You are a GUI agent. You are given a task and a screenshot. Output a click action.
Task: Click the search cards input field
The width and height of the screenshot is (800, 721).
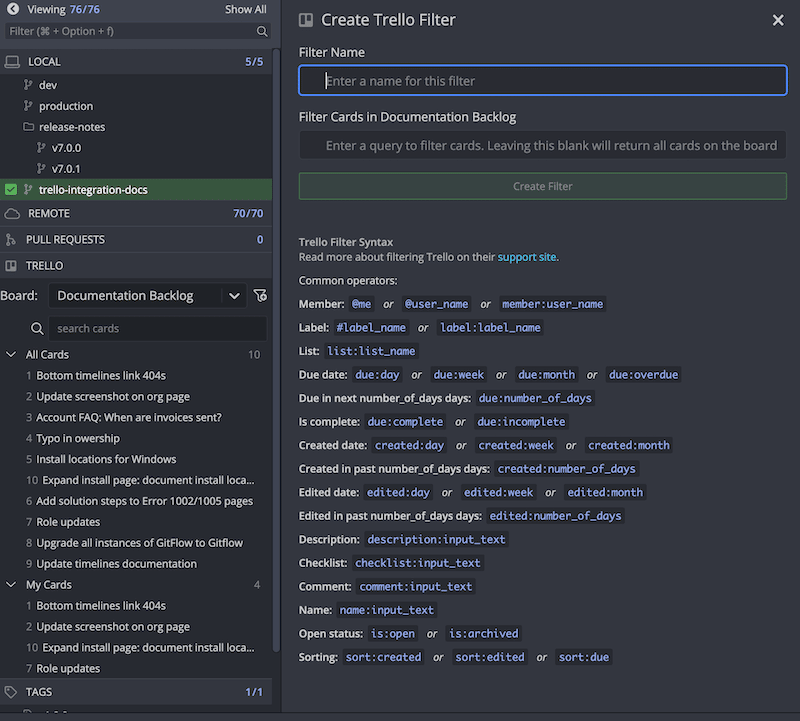click(158, 328)
